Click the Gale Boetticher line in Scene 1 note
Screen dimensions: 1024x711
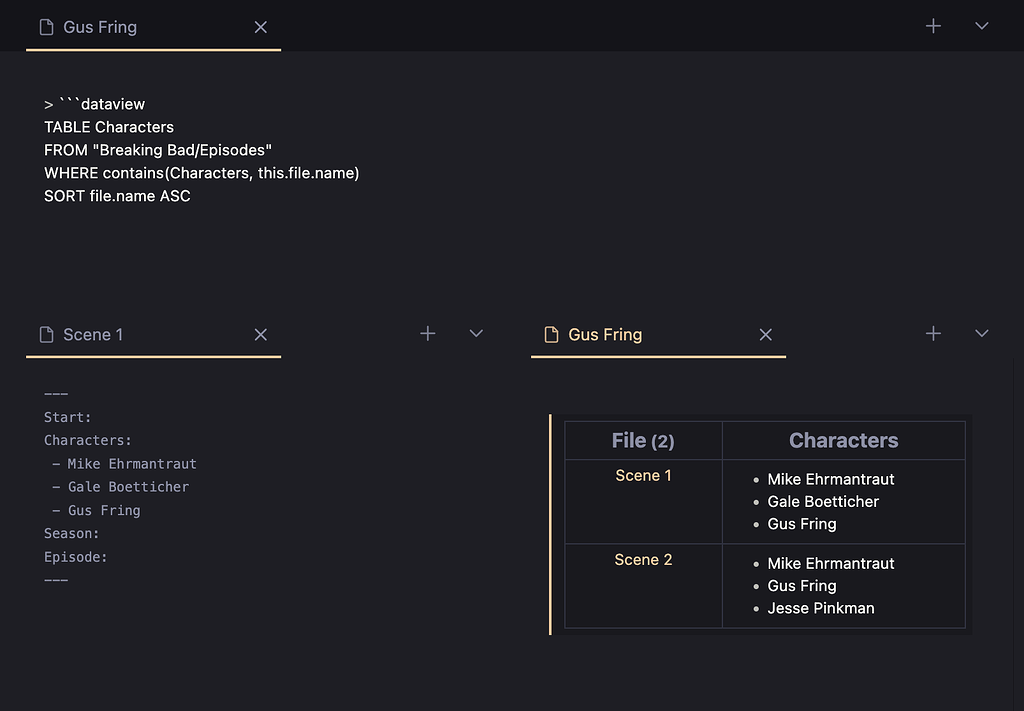(128, 487)
